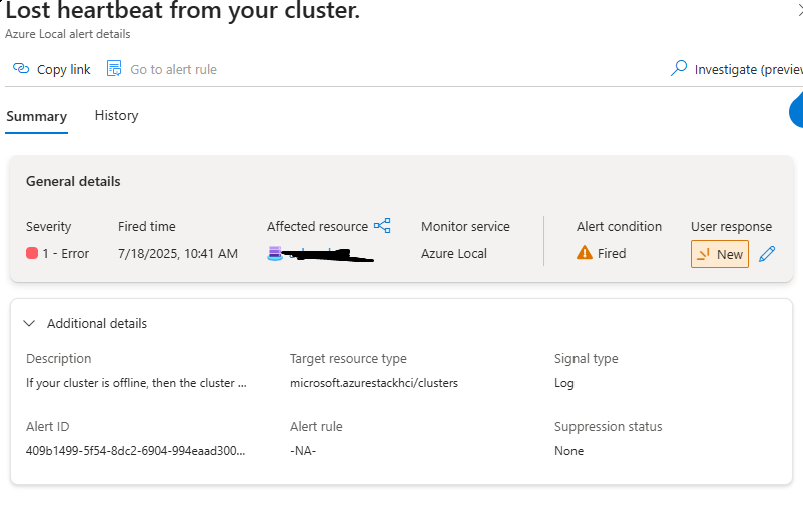
Task: Close the alert details pane
Action: (800, 9)
